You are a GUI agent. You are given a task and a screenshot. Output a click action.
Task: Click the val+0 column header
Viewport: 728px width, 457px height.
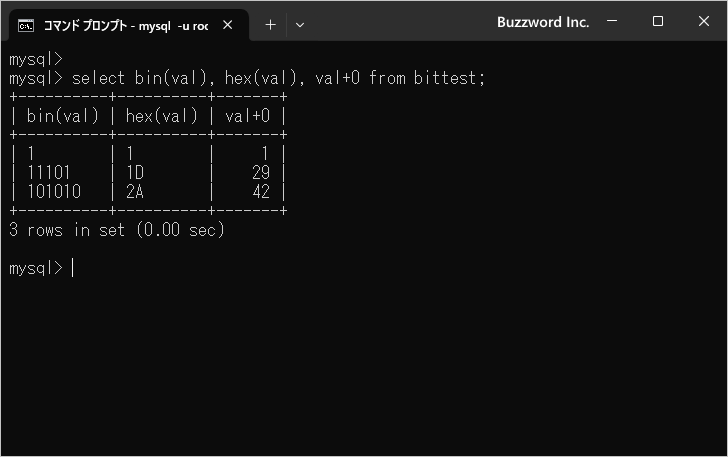click(248, 116)
